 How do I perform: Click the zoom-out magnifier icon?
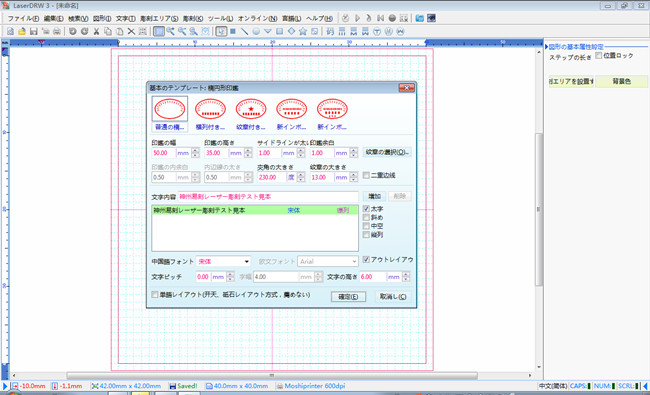182,32
